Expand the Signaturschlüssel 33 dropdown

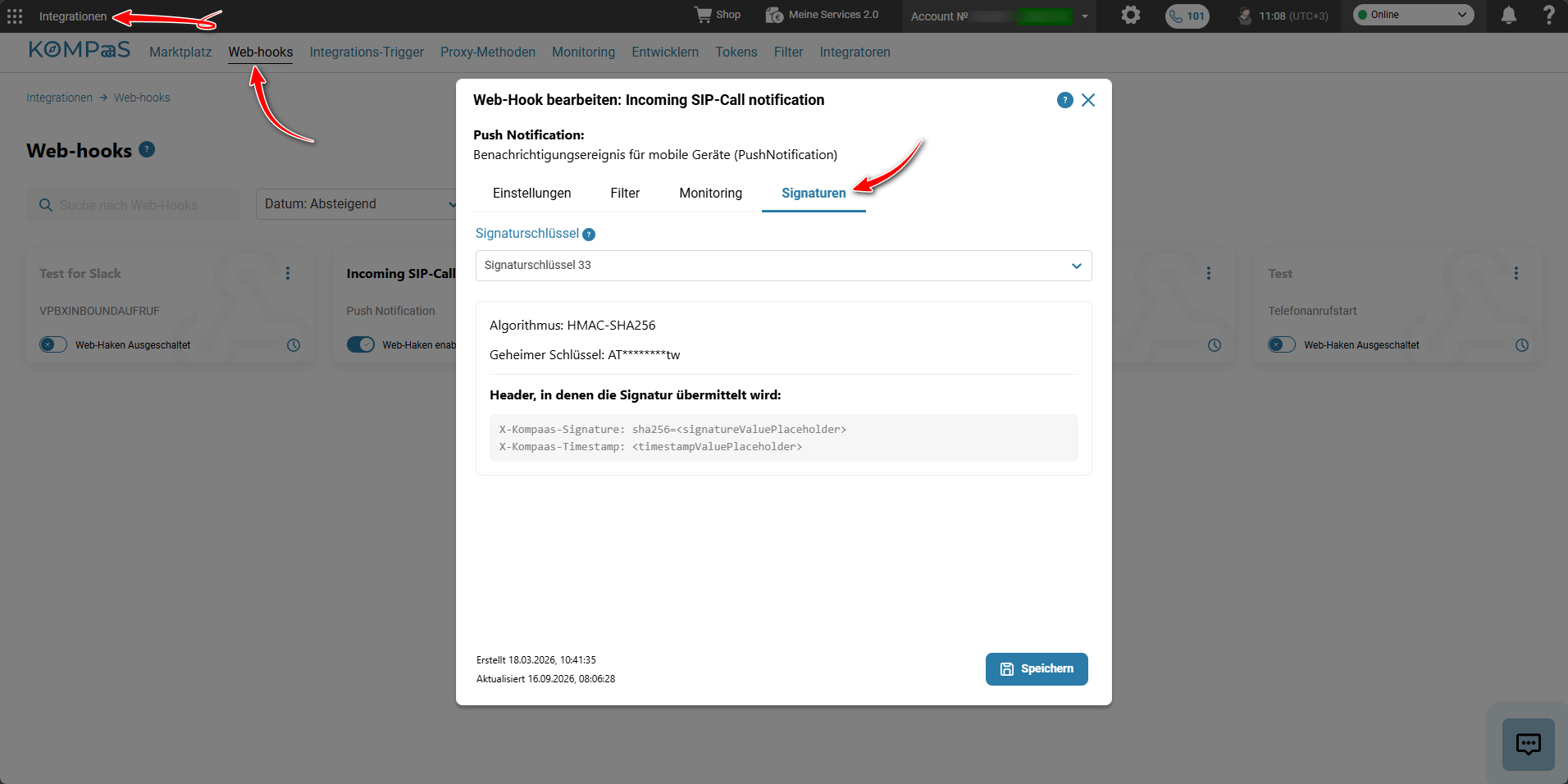(x=783, y=266)
